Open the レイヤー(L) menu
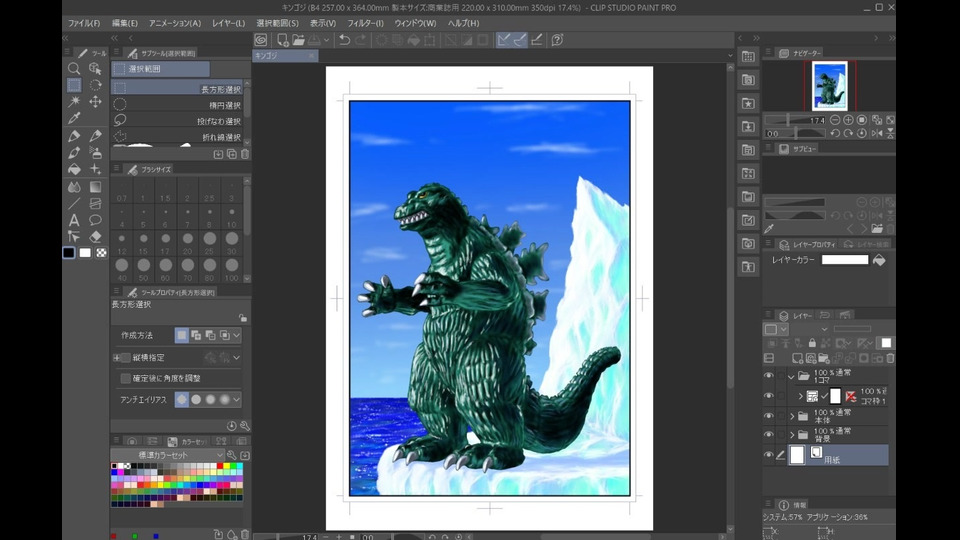960x540 pixels. 228,23
